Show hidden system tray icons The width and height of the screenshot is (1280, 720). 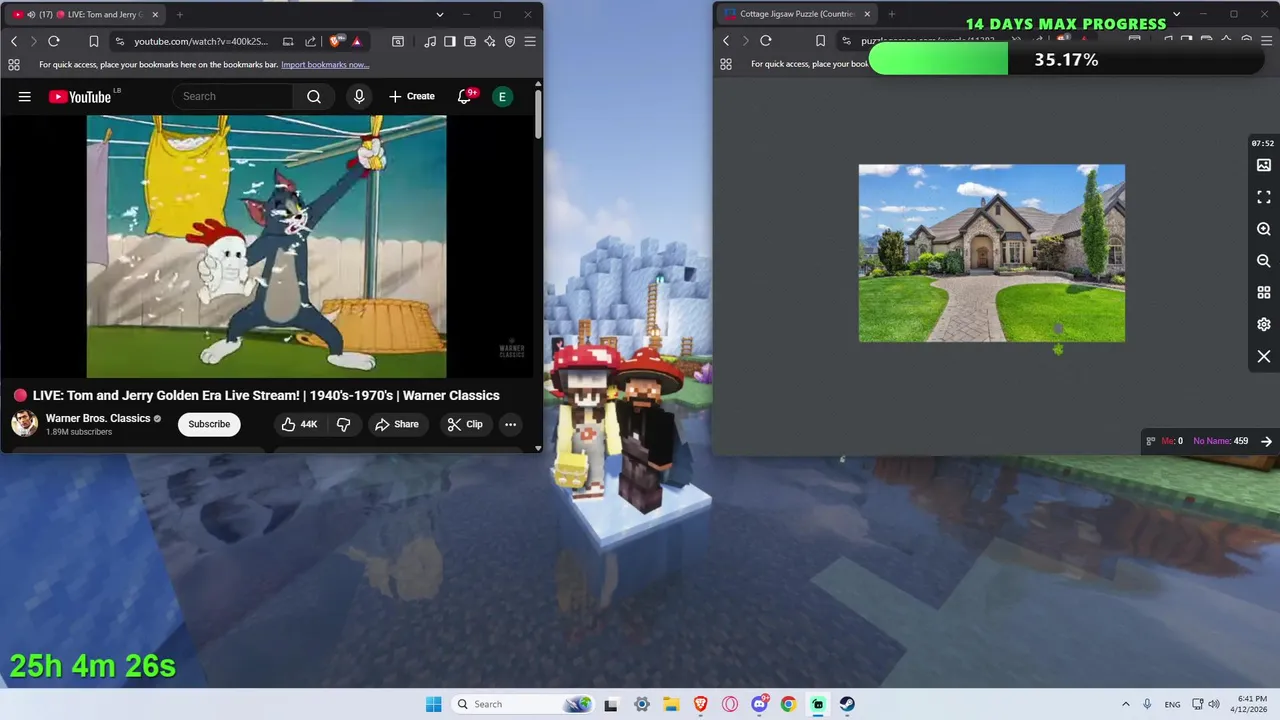(1125, 704)
